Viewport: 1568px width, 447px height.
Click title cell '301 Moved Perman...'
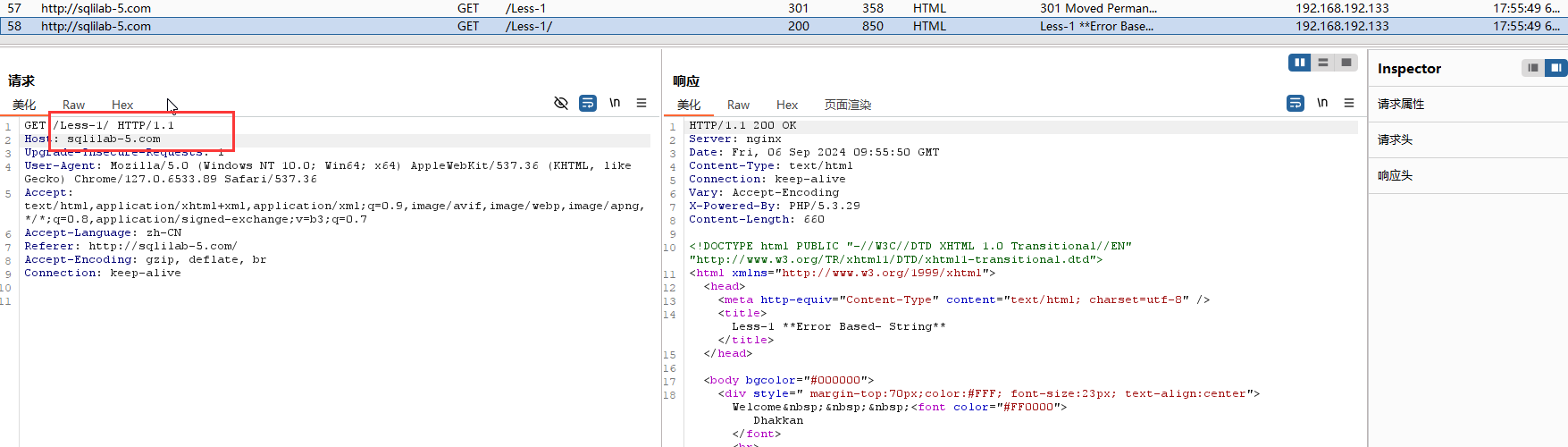[1098, 8]
